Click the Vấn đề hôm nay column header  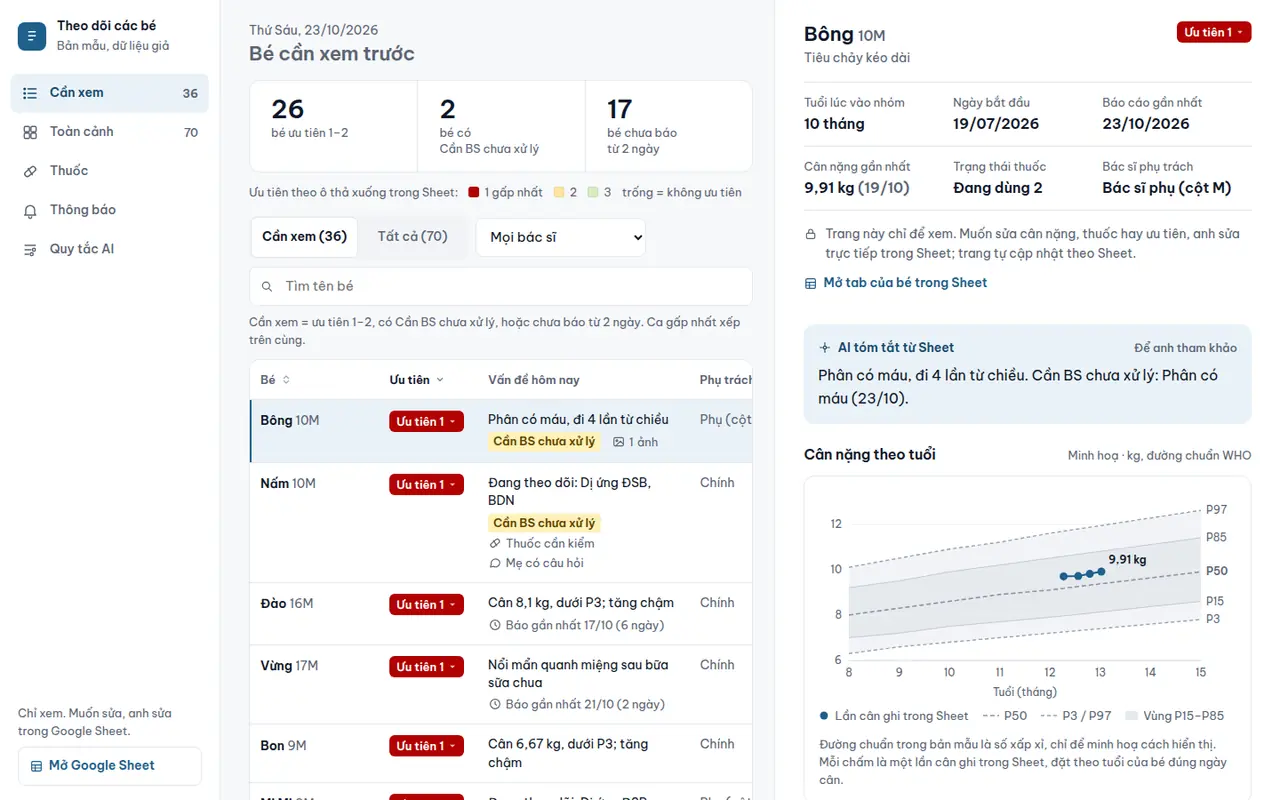coord(534,380)
